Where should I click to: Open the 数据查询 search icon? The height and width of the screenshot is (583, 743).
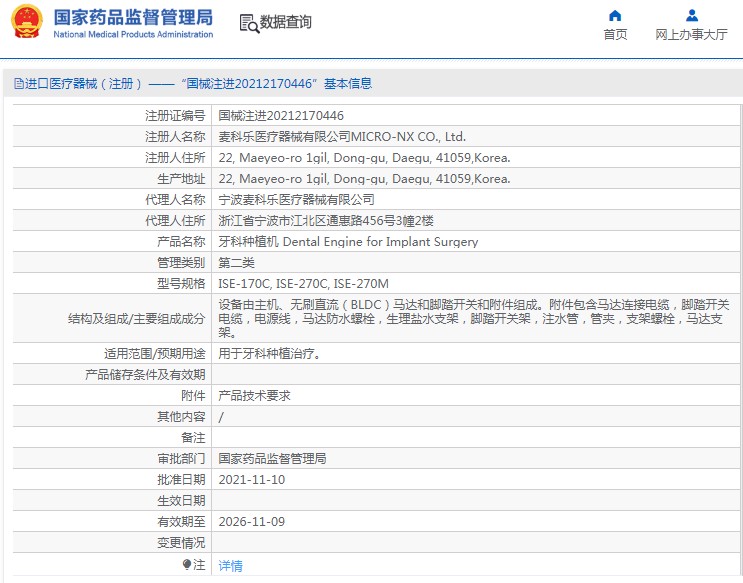249,23
